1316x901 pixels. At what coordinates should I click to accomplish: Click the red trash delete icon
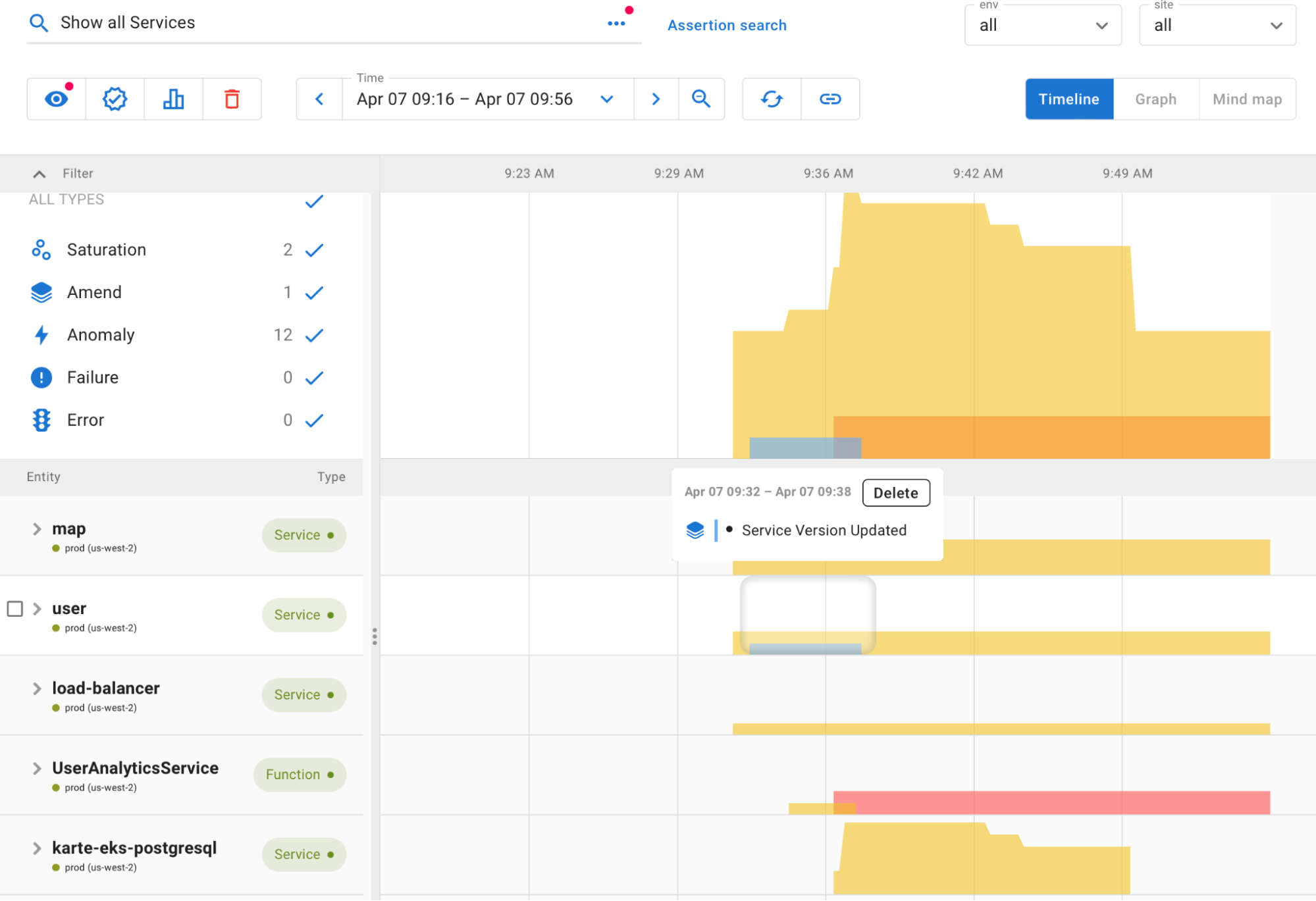coord(232,99)
